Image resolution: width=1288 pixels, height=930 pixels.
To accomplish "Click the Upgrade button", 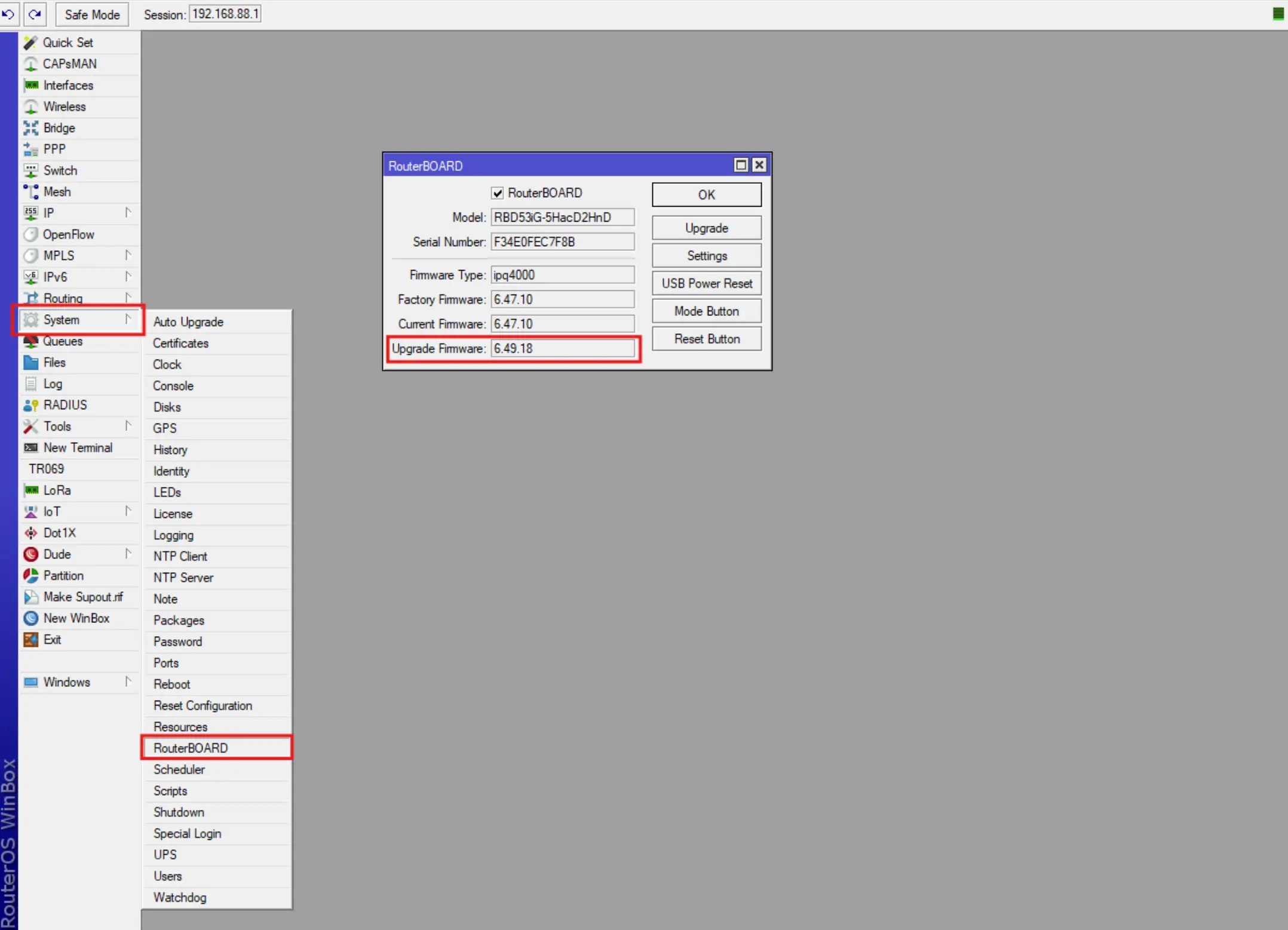I will click(x=707, y=228).
